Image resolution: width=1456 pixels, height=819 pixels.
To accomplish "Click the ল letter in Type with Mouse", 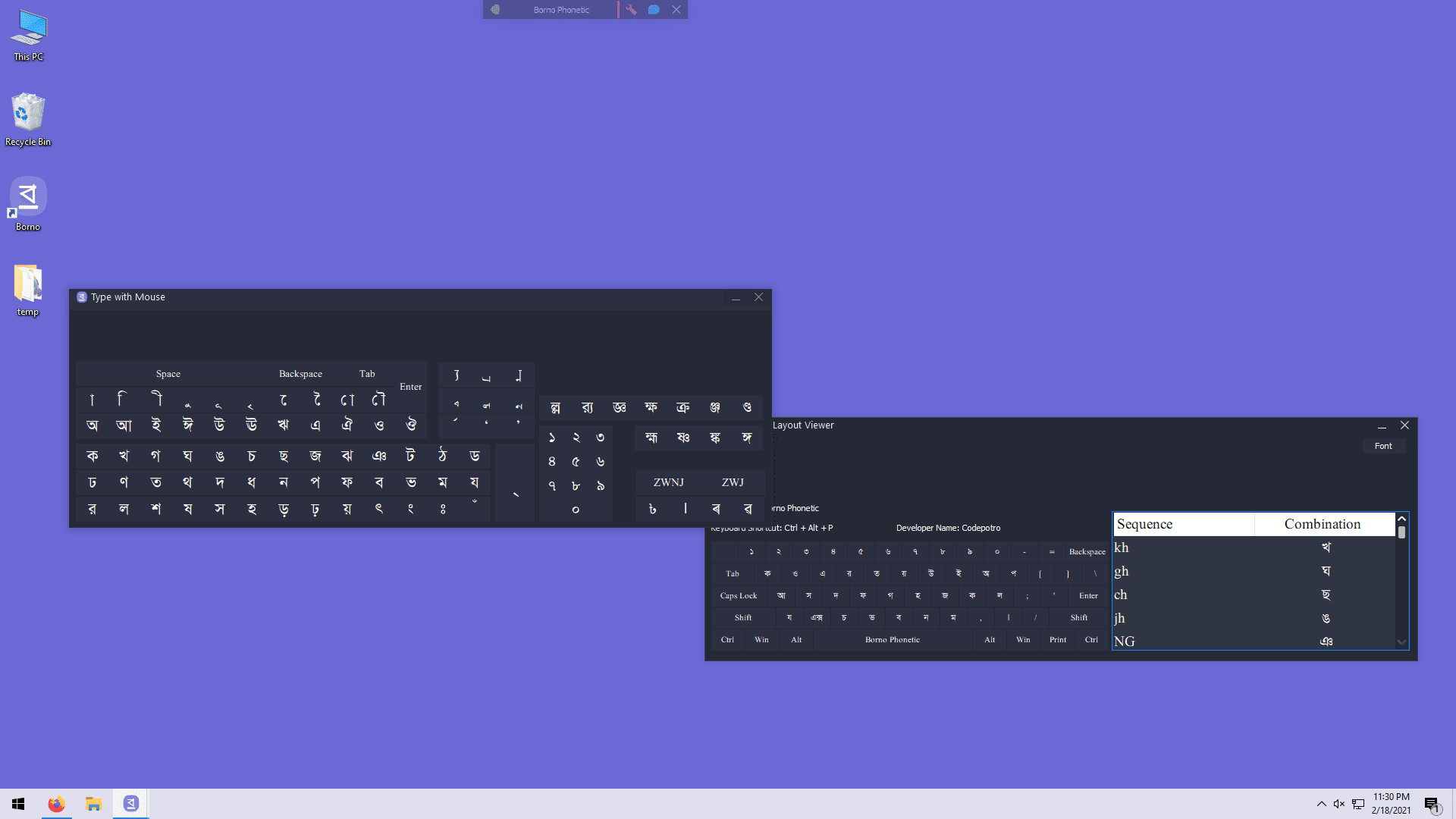I will [124, 509].
